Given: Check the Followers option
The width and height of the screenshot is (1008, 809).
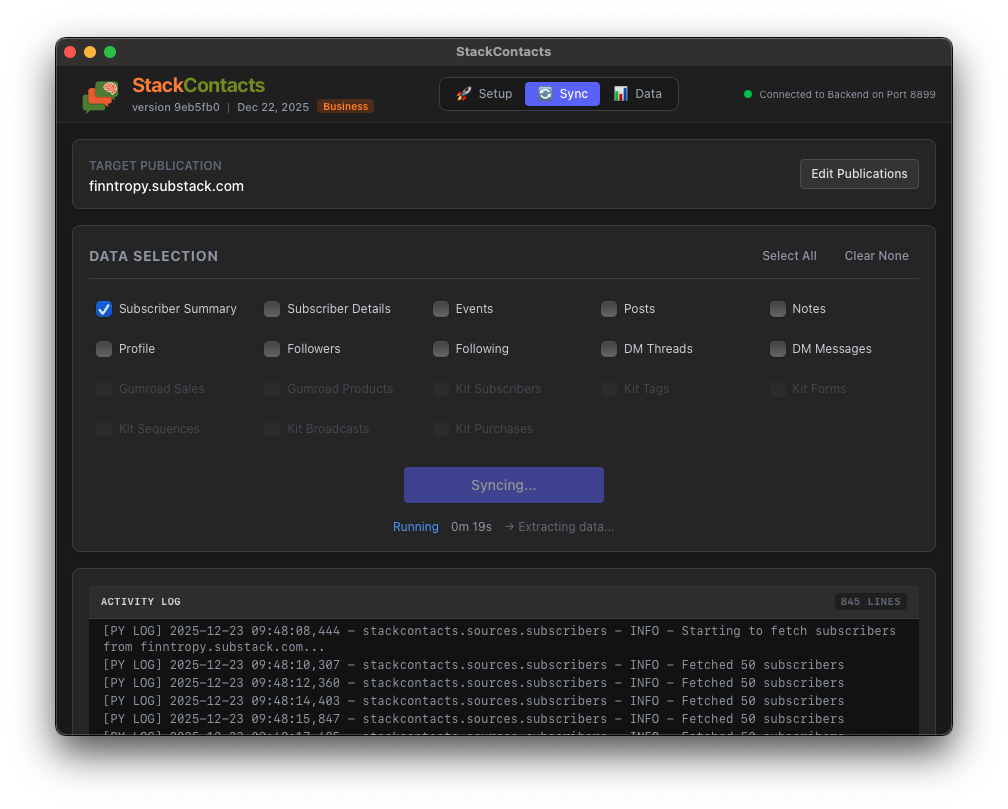Looking at the screenshot, I should [272, 349].
